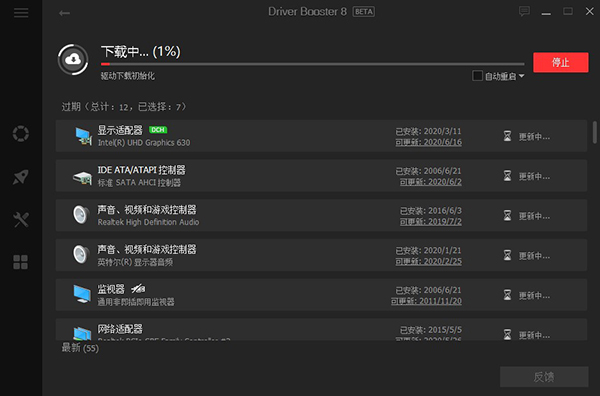The width and height of the screenshot is (600, 396).
Task: Open the rocket boost sidebar icon
Action: coord(21,177)
